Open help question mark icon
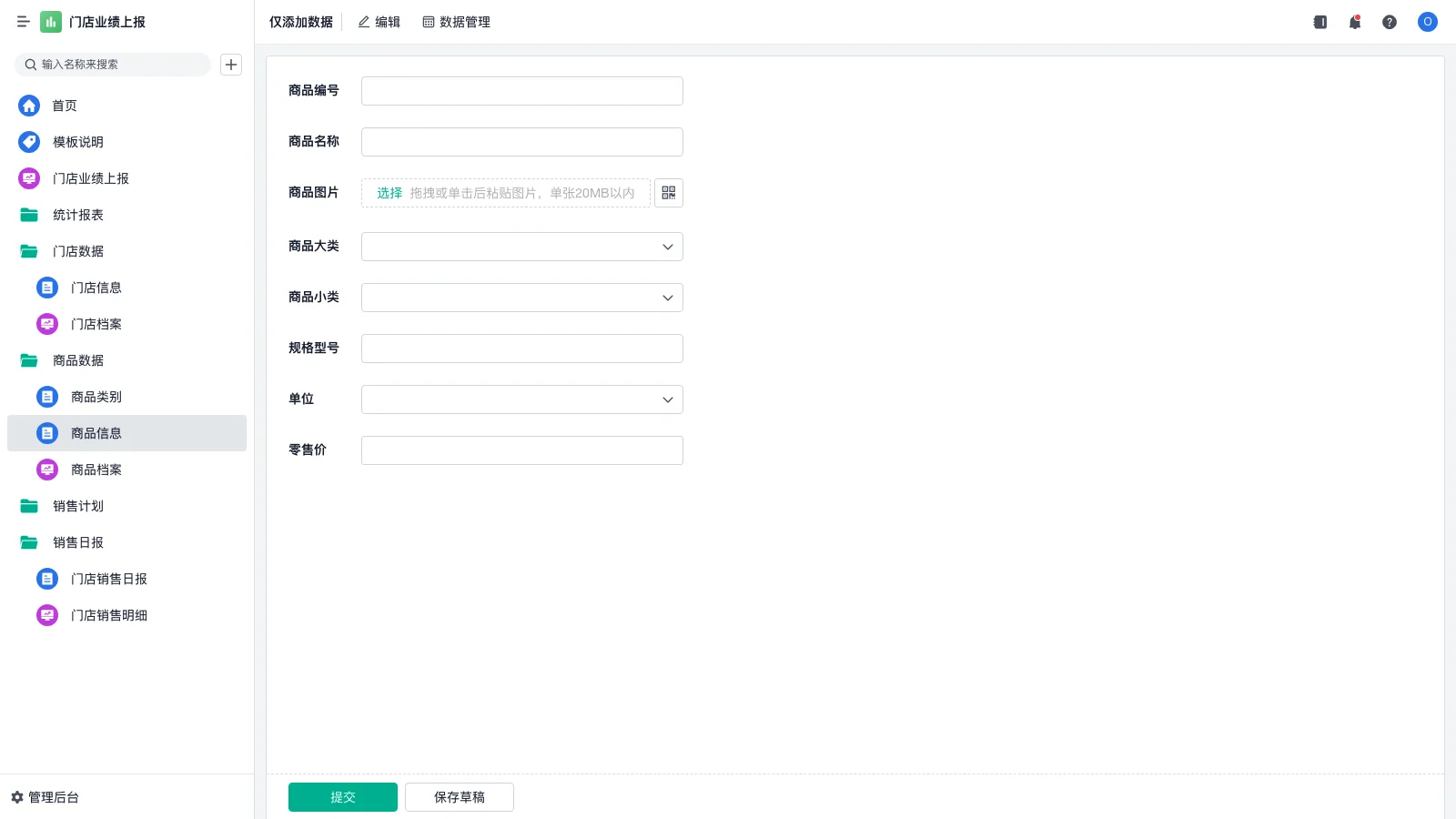This screenshot has height=819, width=1456. point(1390,22)
